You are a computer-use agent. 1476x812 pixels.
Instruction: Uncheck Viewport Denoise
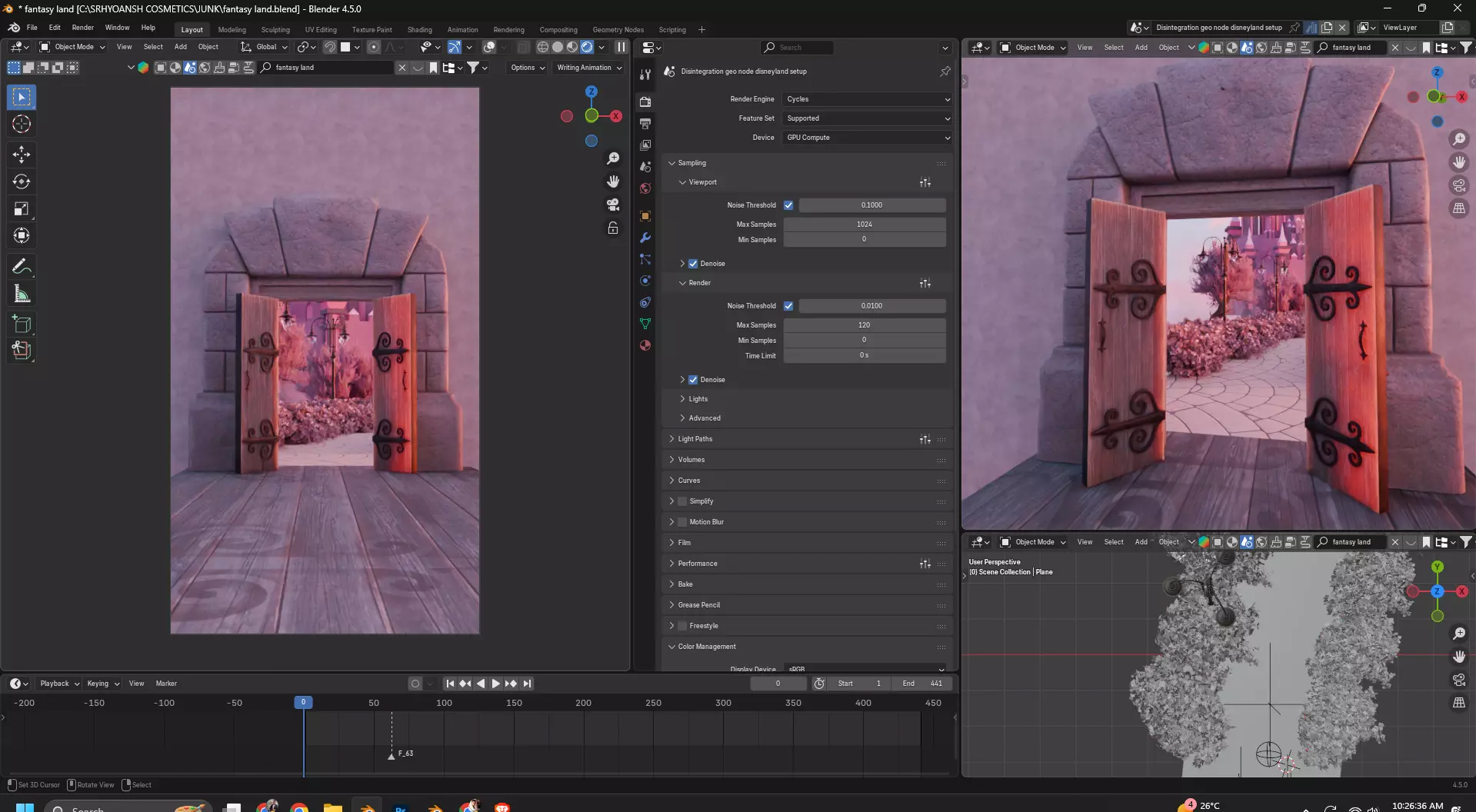693,264
